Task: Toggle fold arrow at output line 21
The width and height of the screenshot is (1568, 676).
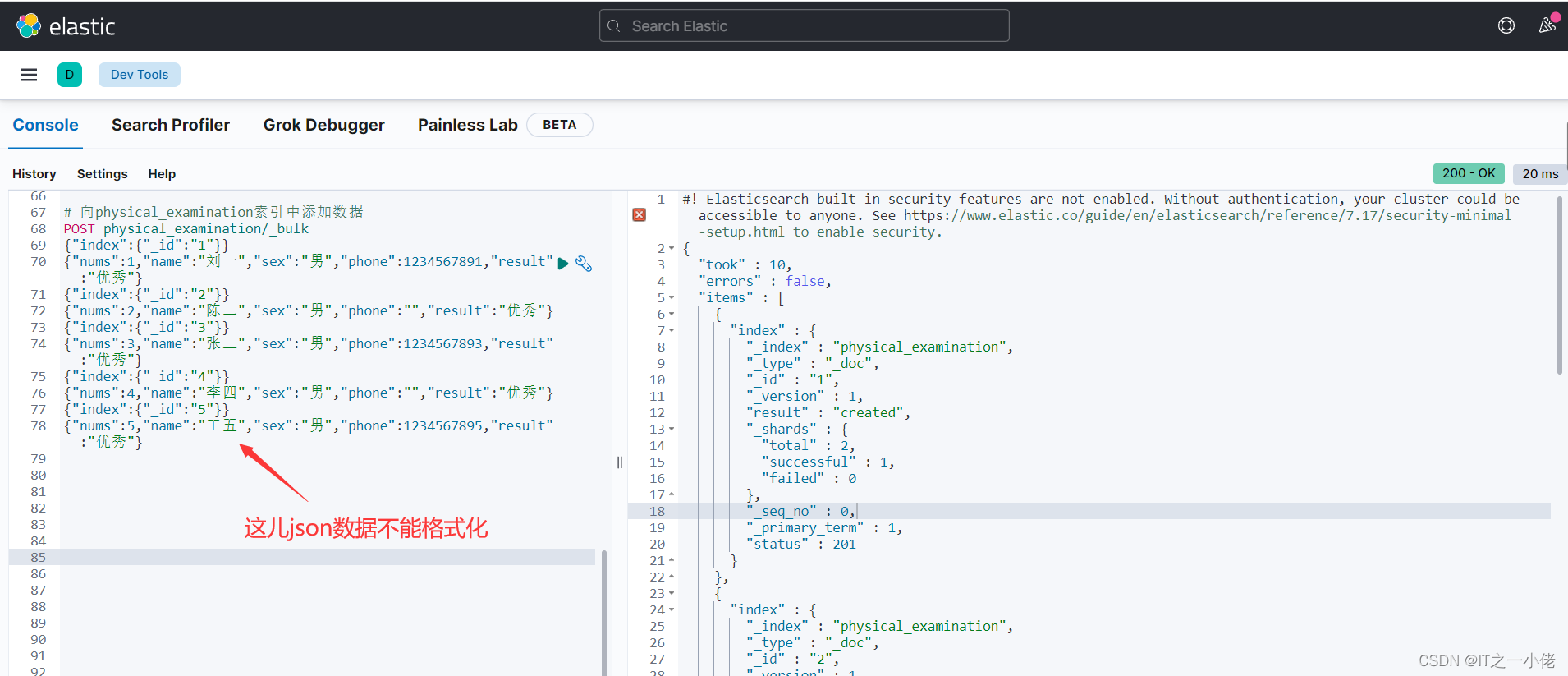Action: click(672, 560)
